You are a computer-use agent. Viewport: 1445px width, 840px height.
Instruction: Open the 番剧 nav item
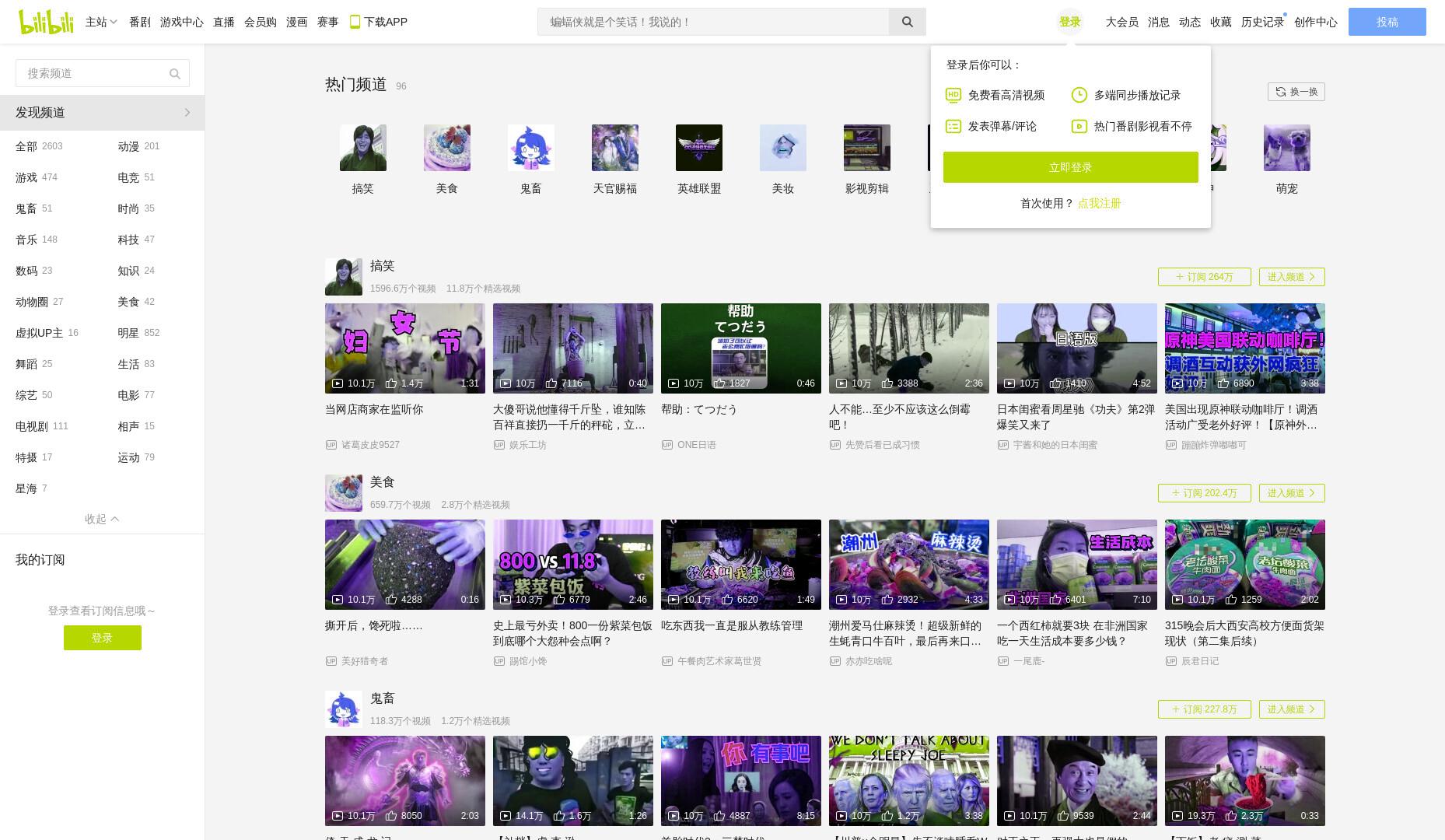pyautogui.click(x=140, y=22)
